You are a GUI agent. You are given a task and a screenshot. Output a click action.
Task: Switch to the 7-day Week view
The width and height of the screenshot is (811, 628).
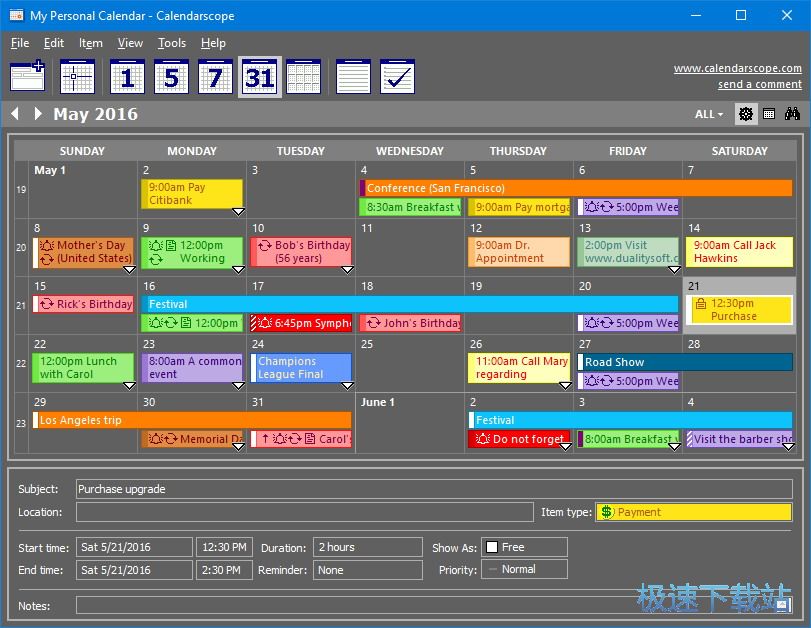click(x=214, y=76)
